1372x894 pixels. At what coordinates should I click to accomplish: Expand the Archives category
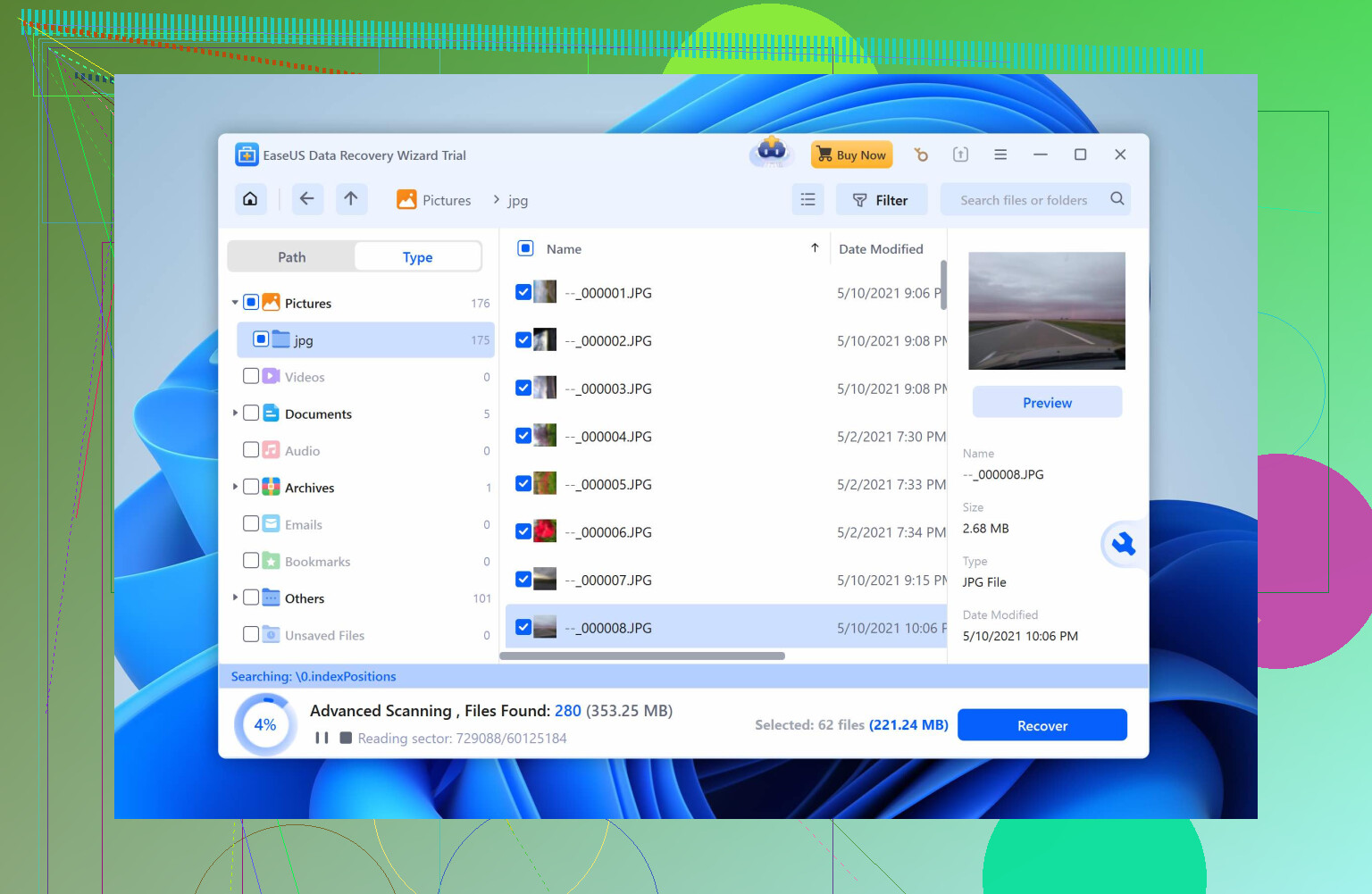235,487
